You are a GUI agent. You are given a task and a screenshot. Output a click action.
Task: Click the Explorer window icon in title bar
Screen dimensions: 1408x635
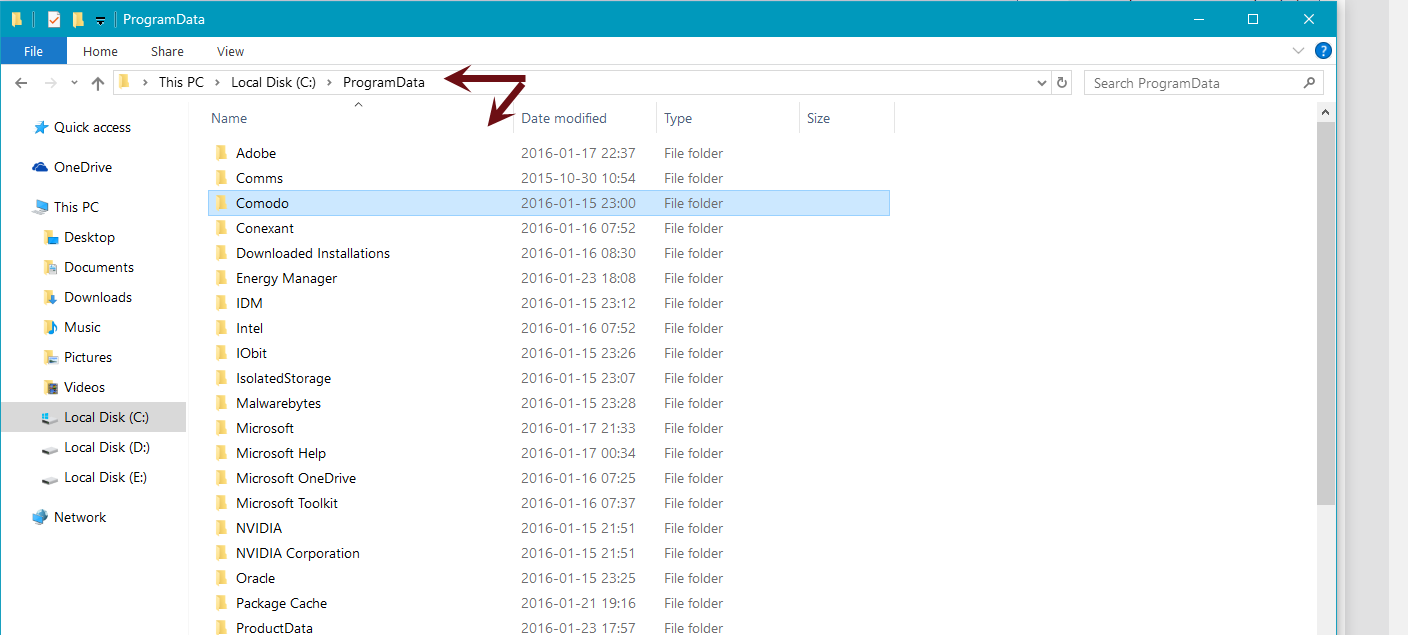tap(17, 19)
